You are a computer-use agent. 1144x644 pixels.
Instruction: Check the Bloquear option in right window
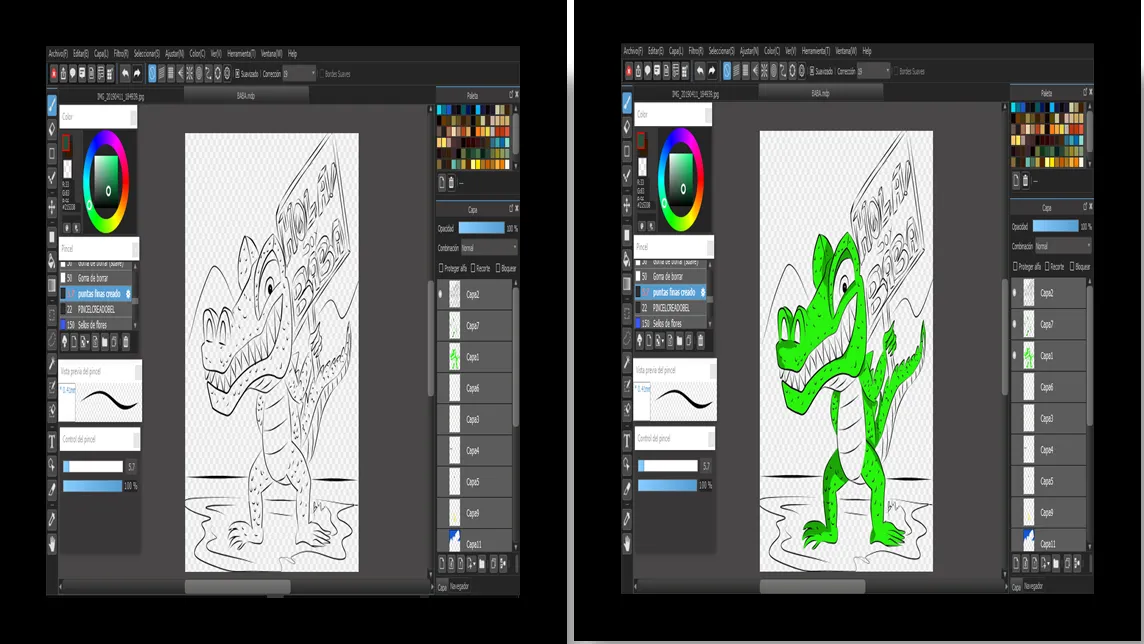(x=1073, y=267)
